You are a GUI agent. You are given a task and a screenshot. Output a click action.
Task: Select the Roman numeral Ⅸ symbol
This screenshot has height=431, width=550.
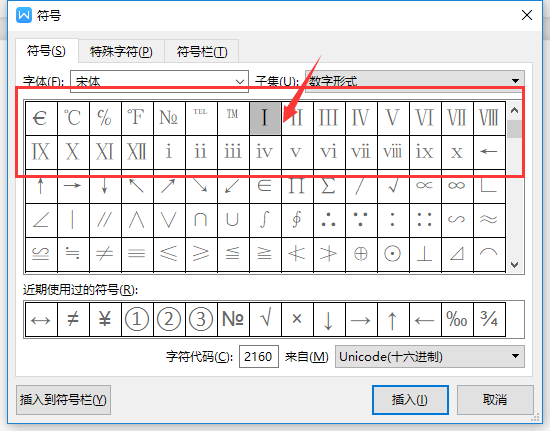point(41,152)
